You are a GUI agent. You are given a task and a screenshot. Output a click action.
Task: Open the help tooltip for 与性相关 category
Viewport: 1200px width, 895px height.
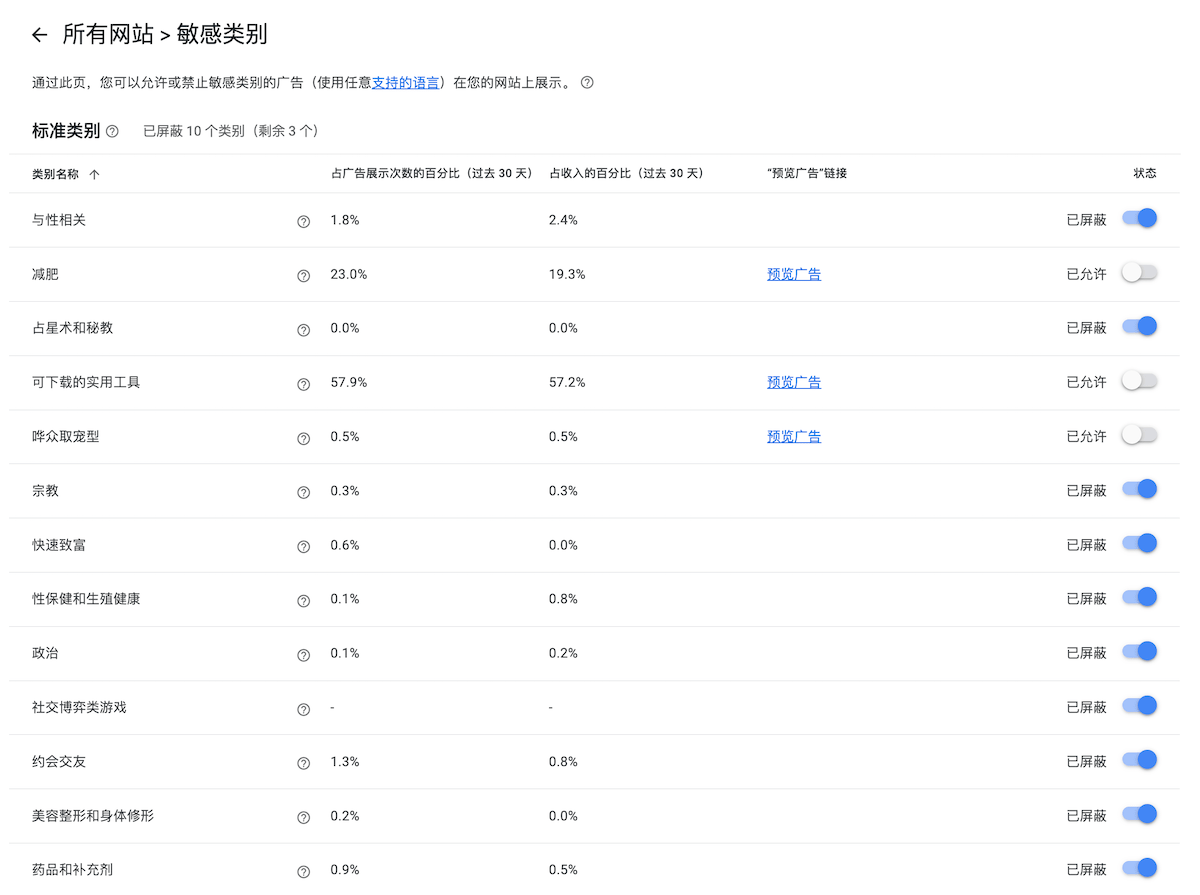303,221
